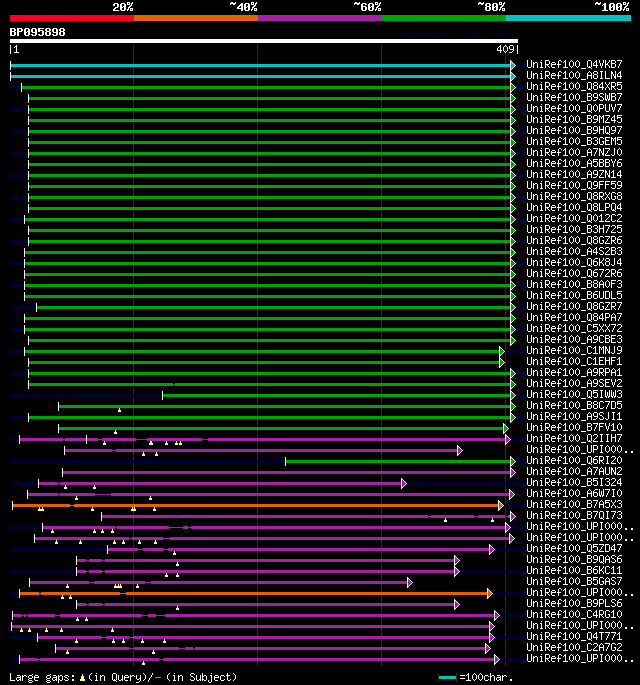The image size is (640, 685).
Task: Open the UniRef100_A9SEV2 hit
Action: [574, 383]
